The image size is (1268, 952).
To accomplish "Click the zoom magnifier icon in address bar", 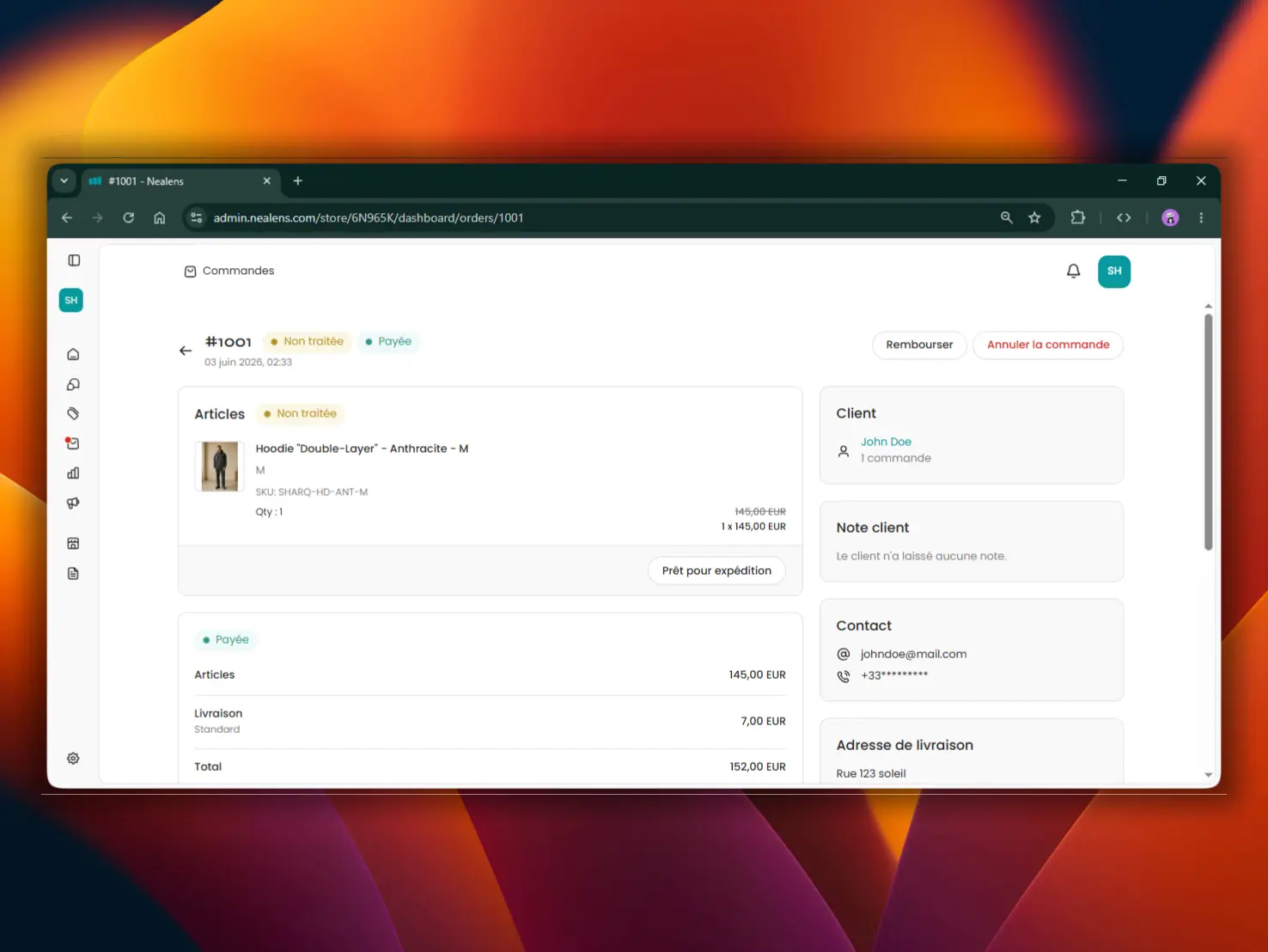I will tap(1007, 218).
